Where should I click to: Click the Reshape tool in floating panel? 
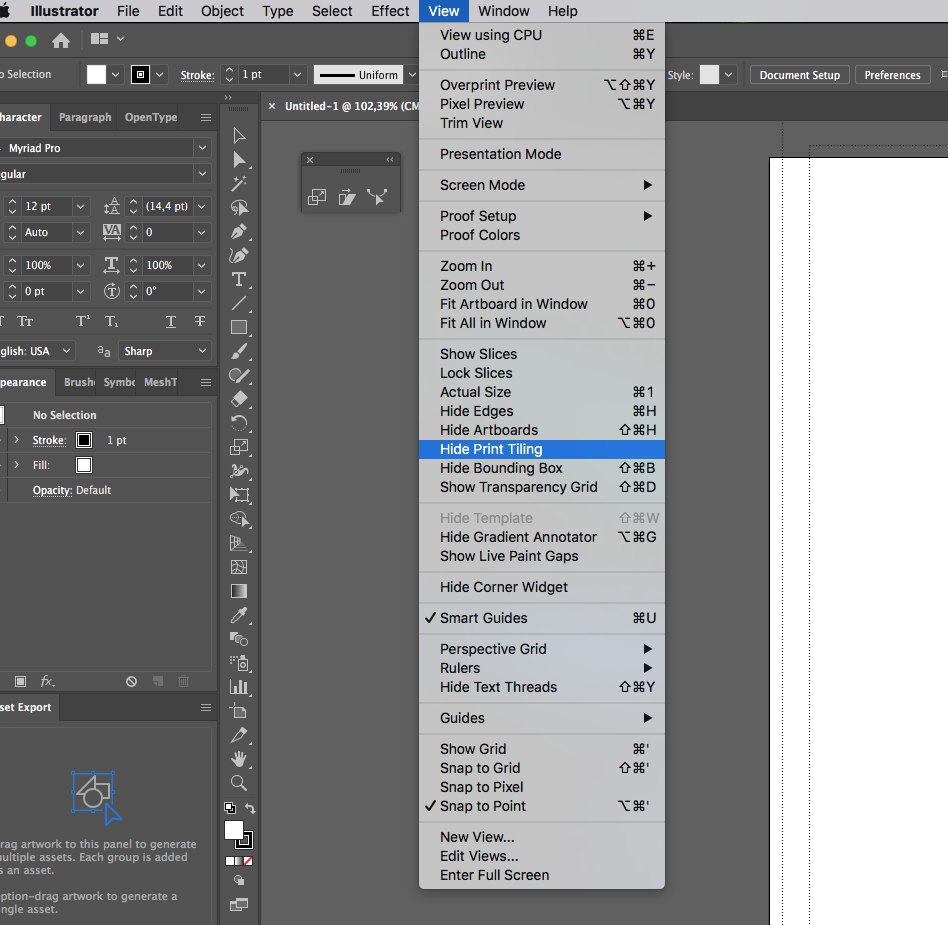point(377,196)
